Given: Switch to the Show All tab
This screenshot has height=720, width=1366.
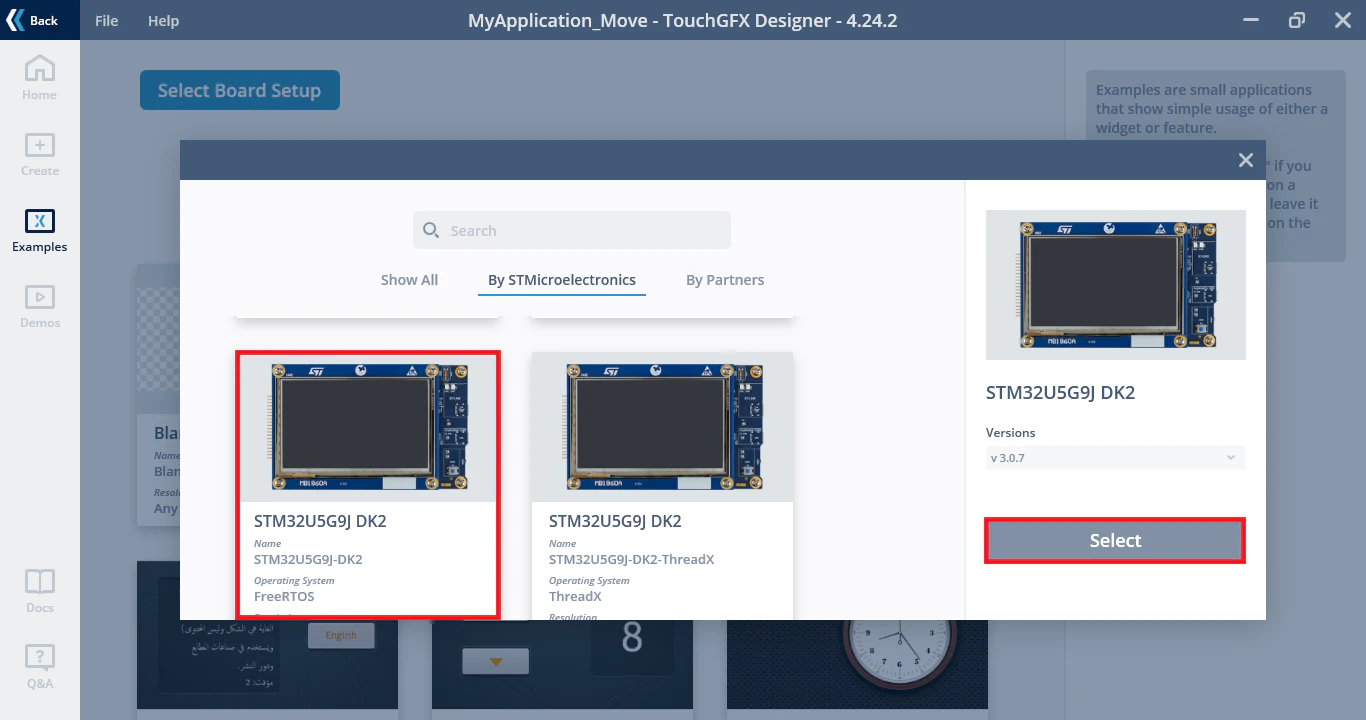Looking at the screenshot, I should pos(409,280).
